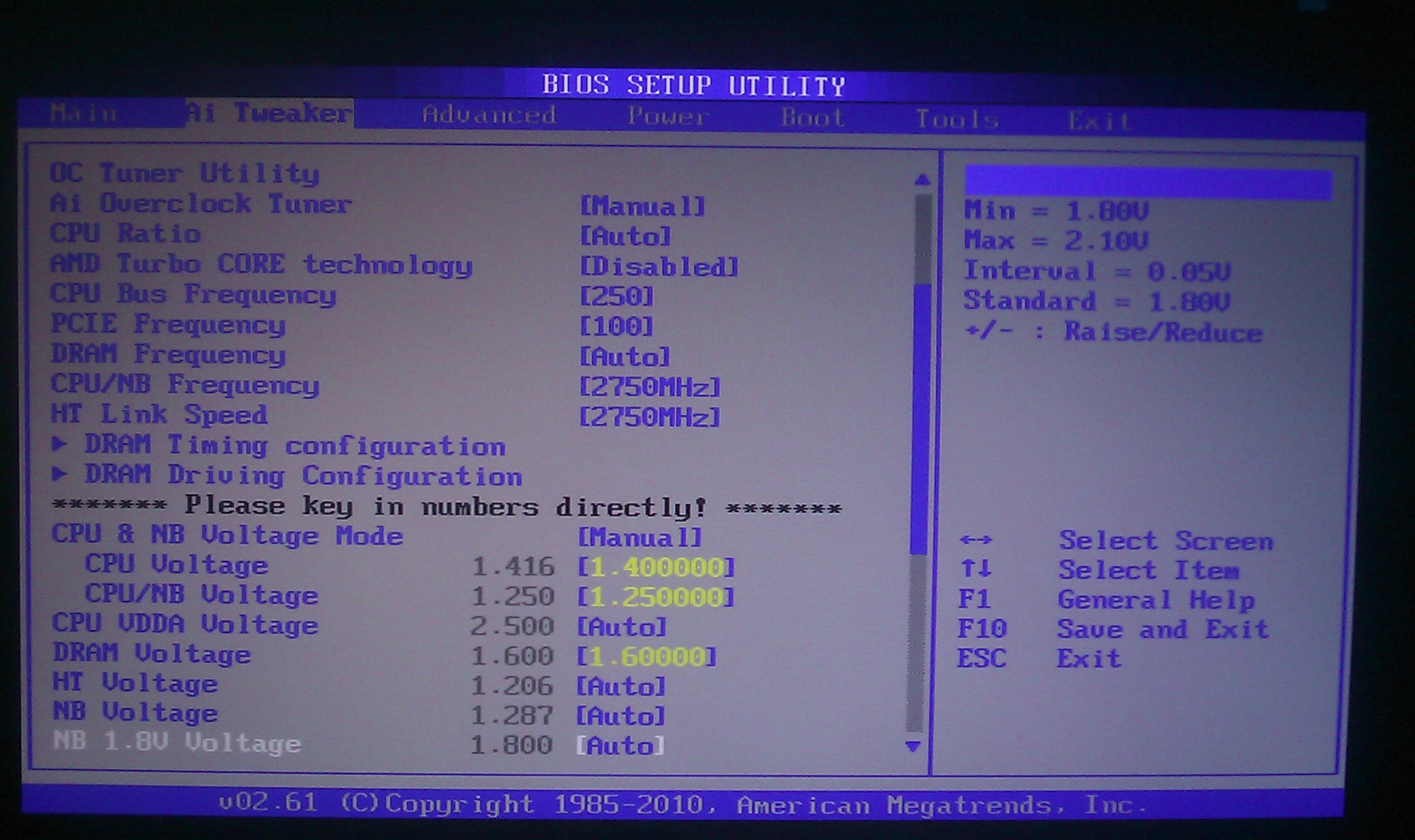Viewport: 1415px width, 840px height.
Task: Open the Ai Overclock Tuner Manual dropdown
Action: pyautogui.click(x=643, y=207)
